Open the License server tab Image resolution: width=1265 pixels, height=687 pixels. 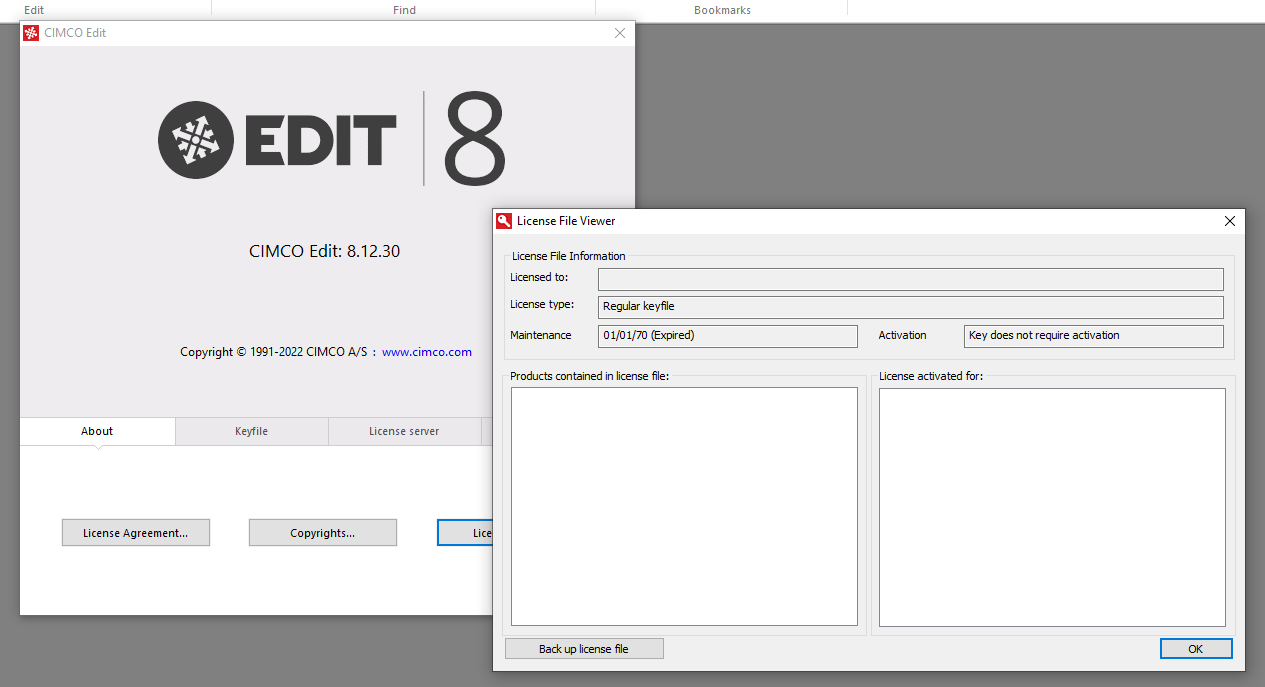[x=404, y=431]
